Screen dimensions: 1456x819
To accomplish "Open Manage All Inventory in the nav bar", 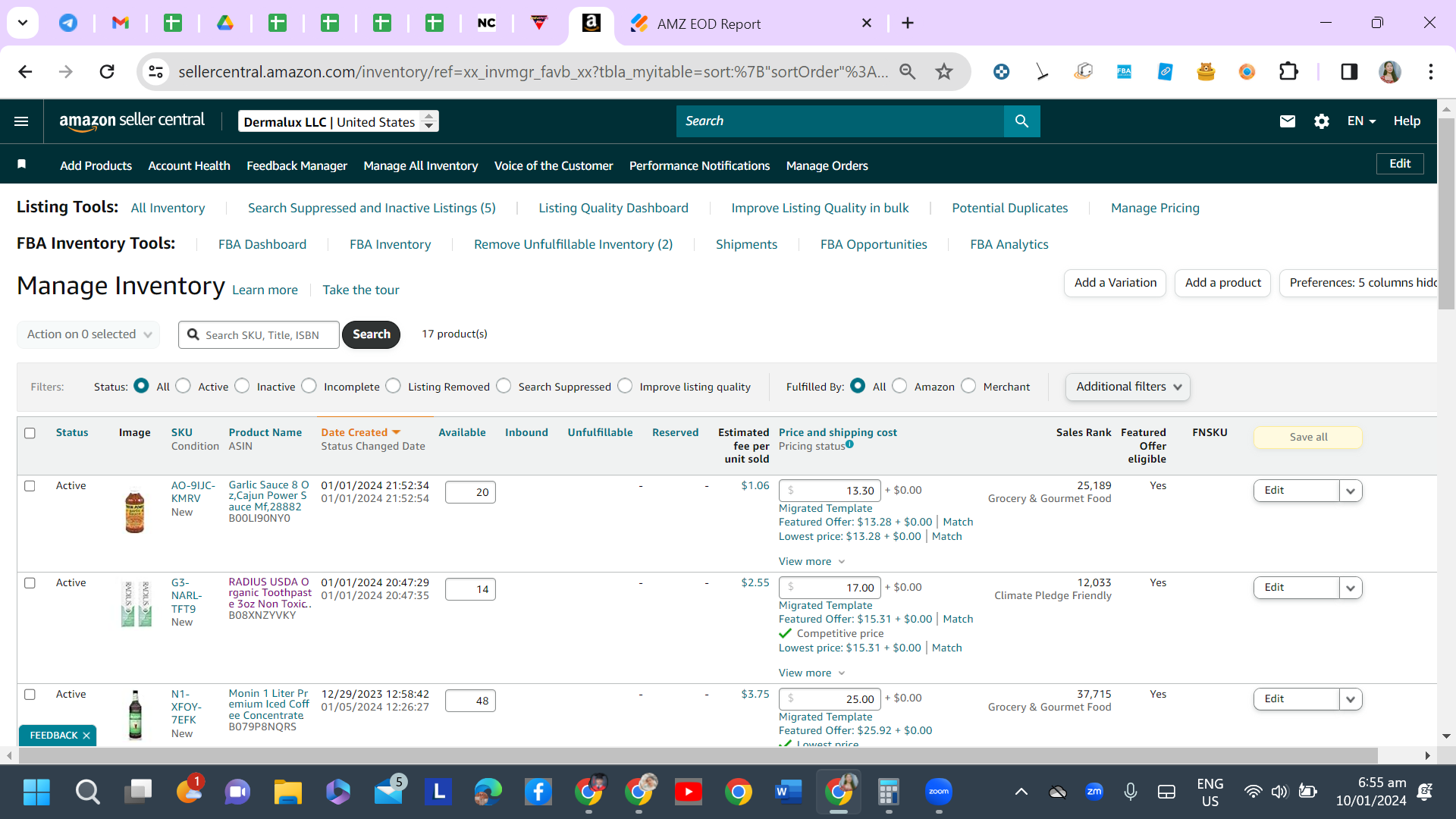I will click(421, 165).
